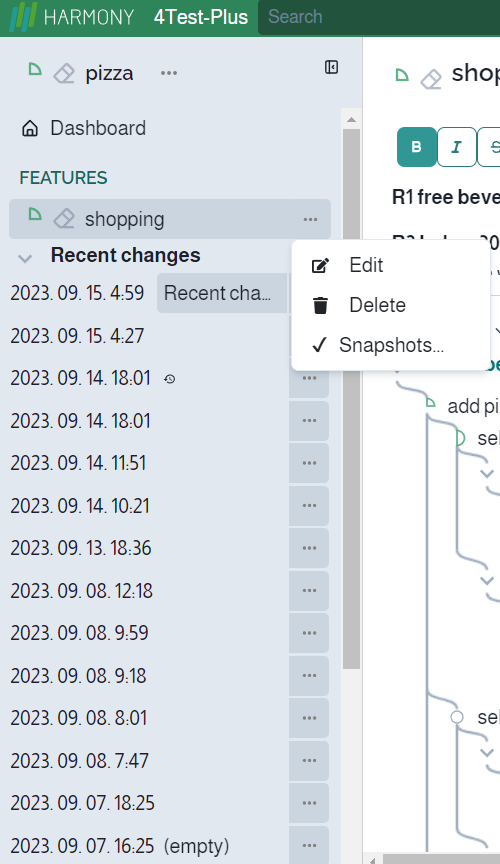Collapse the Recent changes section
Screen dimensions: 500x864
(25, 258)
